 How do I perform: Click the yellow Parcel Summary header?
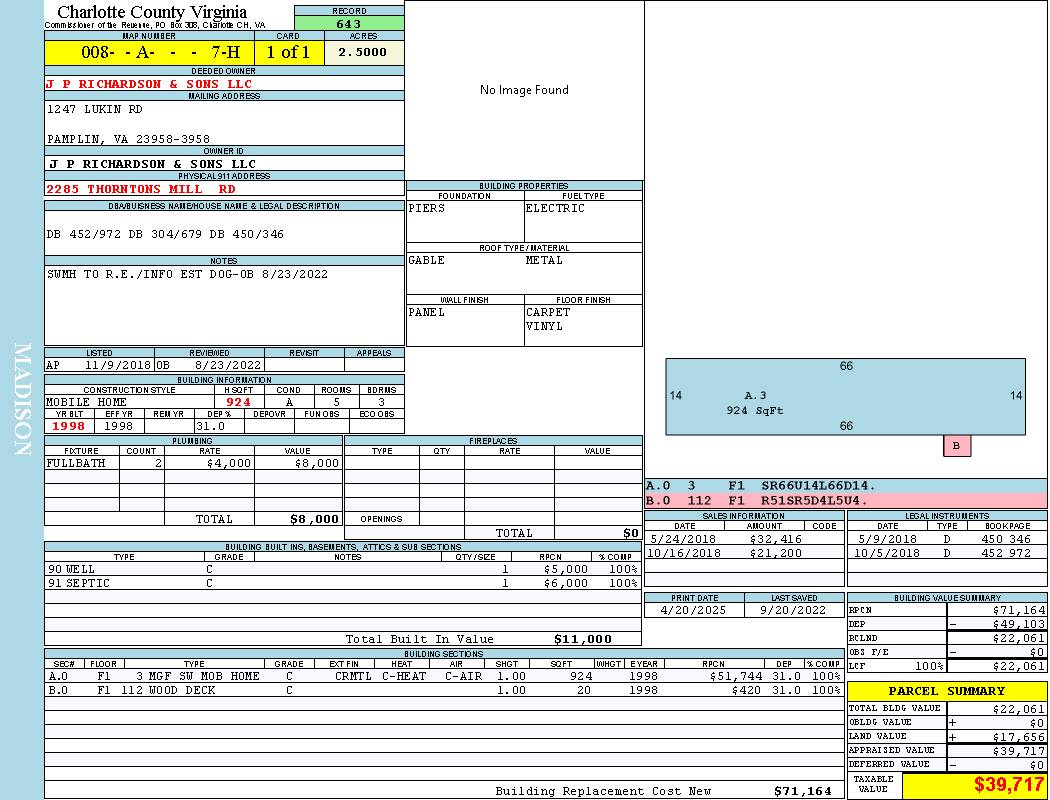tap(946, 691)
